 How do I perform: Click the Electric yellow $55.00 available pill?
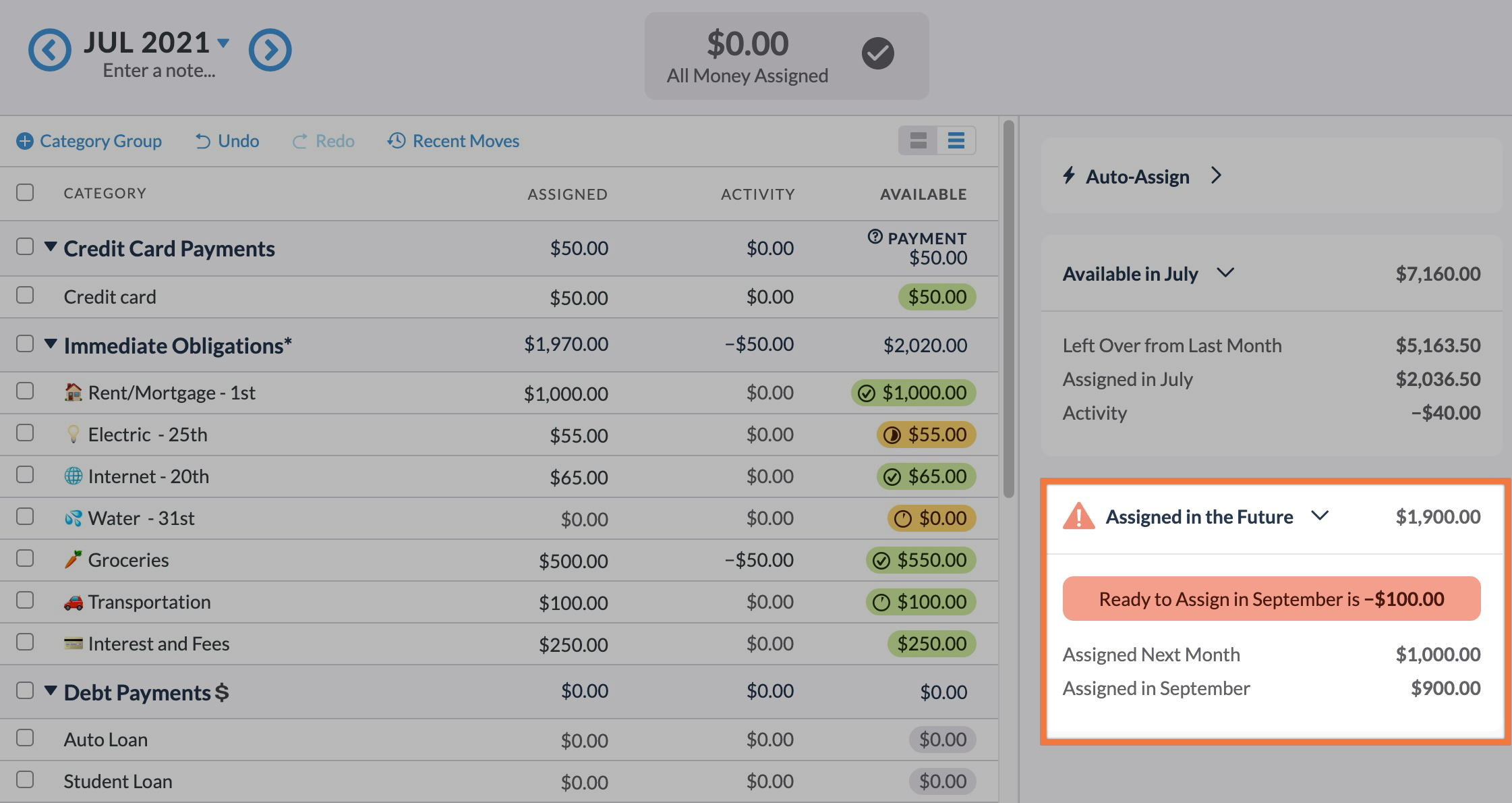[926, 435]
